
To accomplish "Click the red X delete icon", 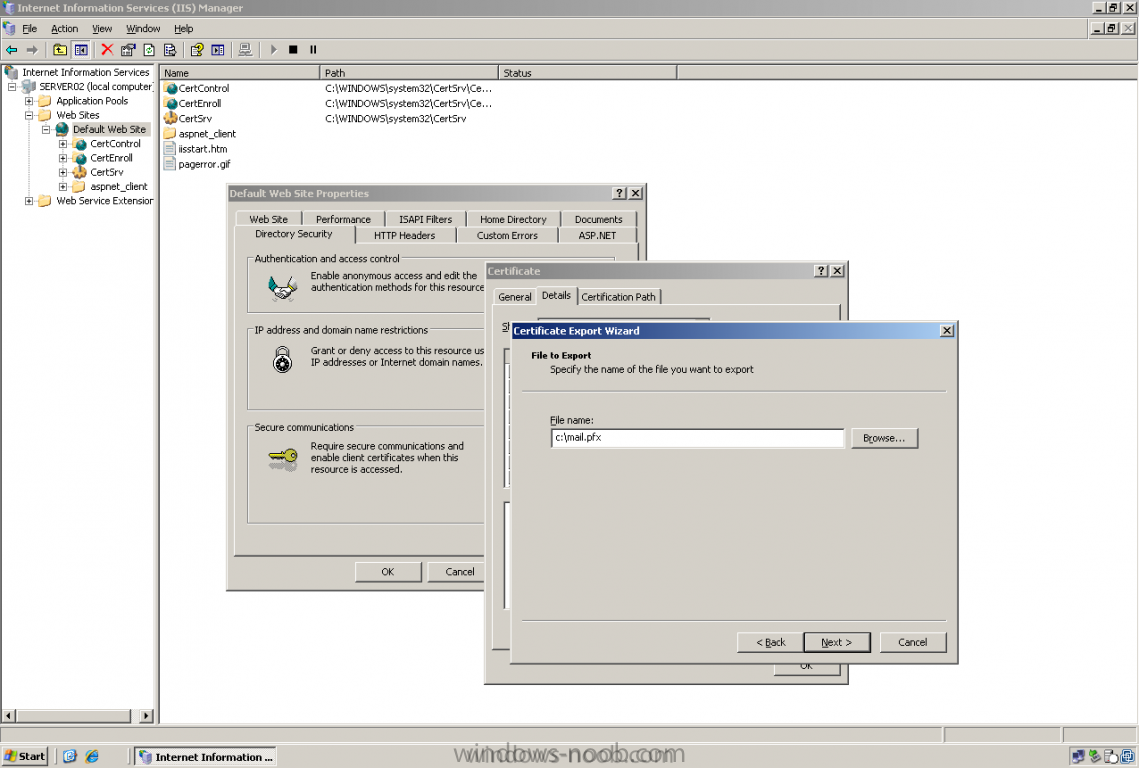I will [108, 50].
